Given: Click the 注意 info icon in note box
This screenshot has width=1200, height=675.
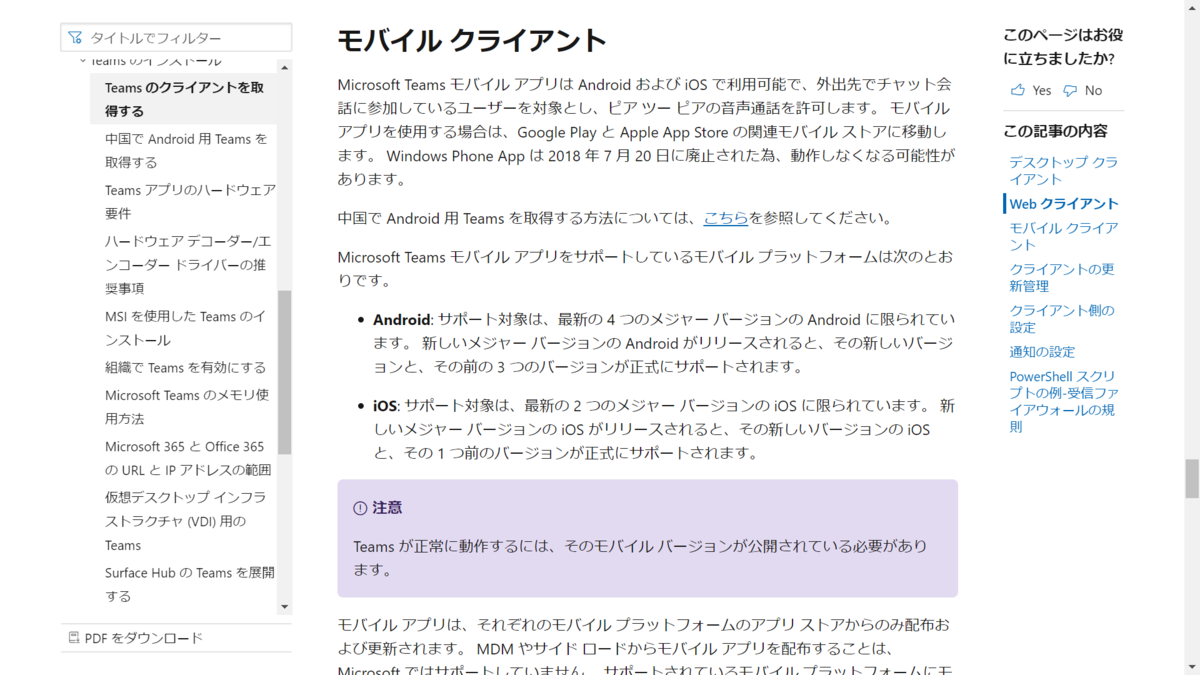Looking at the screenshot, I should (x=360, y=508).
